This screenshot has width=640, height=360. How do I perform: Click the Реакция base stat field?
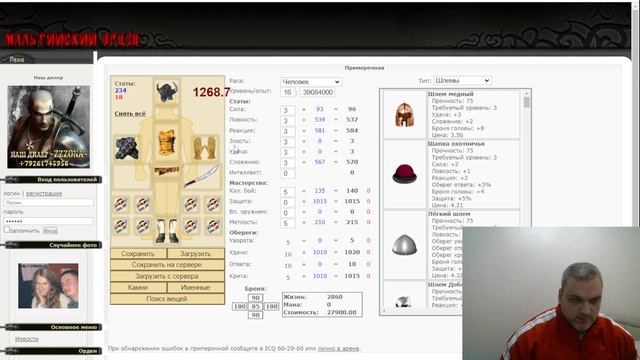[288, 131]
